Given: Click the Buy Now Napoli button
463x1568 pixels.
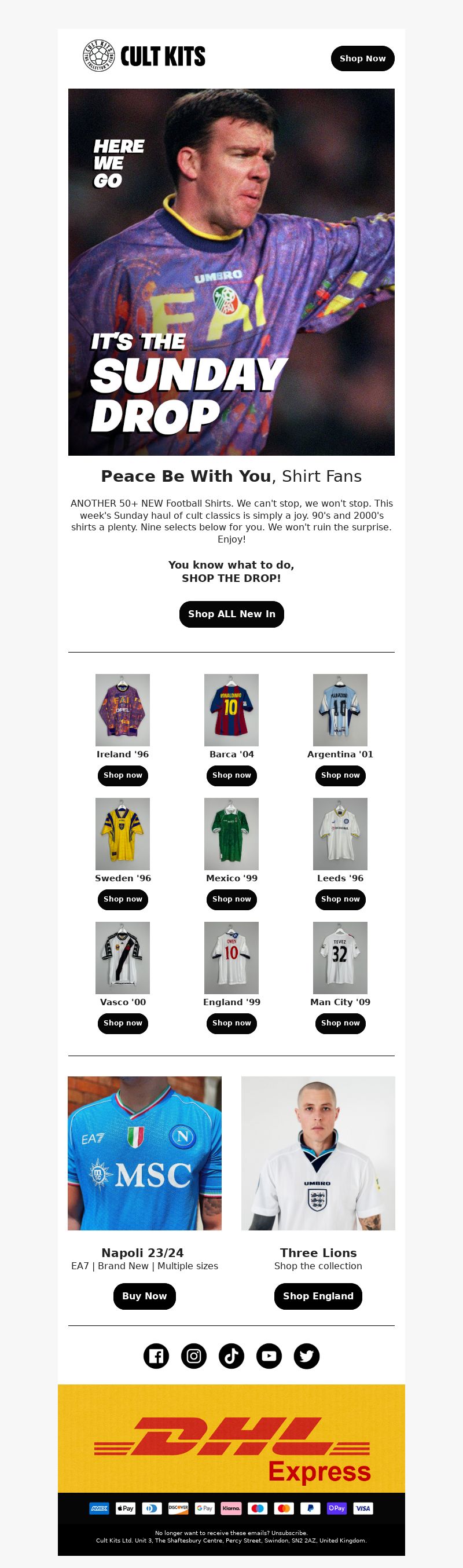Looking at the screenshot, I should pyautogui.click(x=144, y=1296).
